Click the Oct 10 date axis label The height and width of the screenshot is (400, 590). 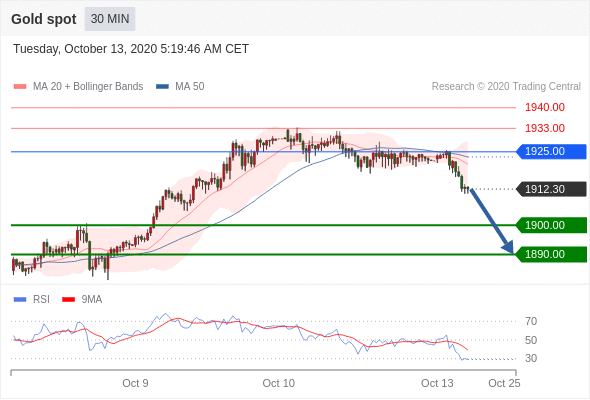point(278,383)
